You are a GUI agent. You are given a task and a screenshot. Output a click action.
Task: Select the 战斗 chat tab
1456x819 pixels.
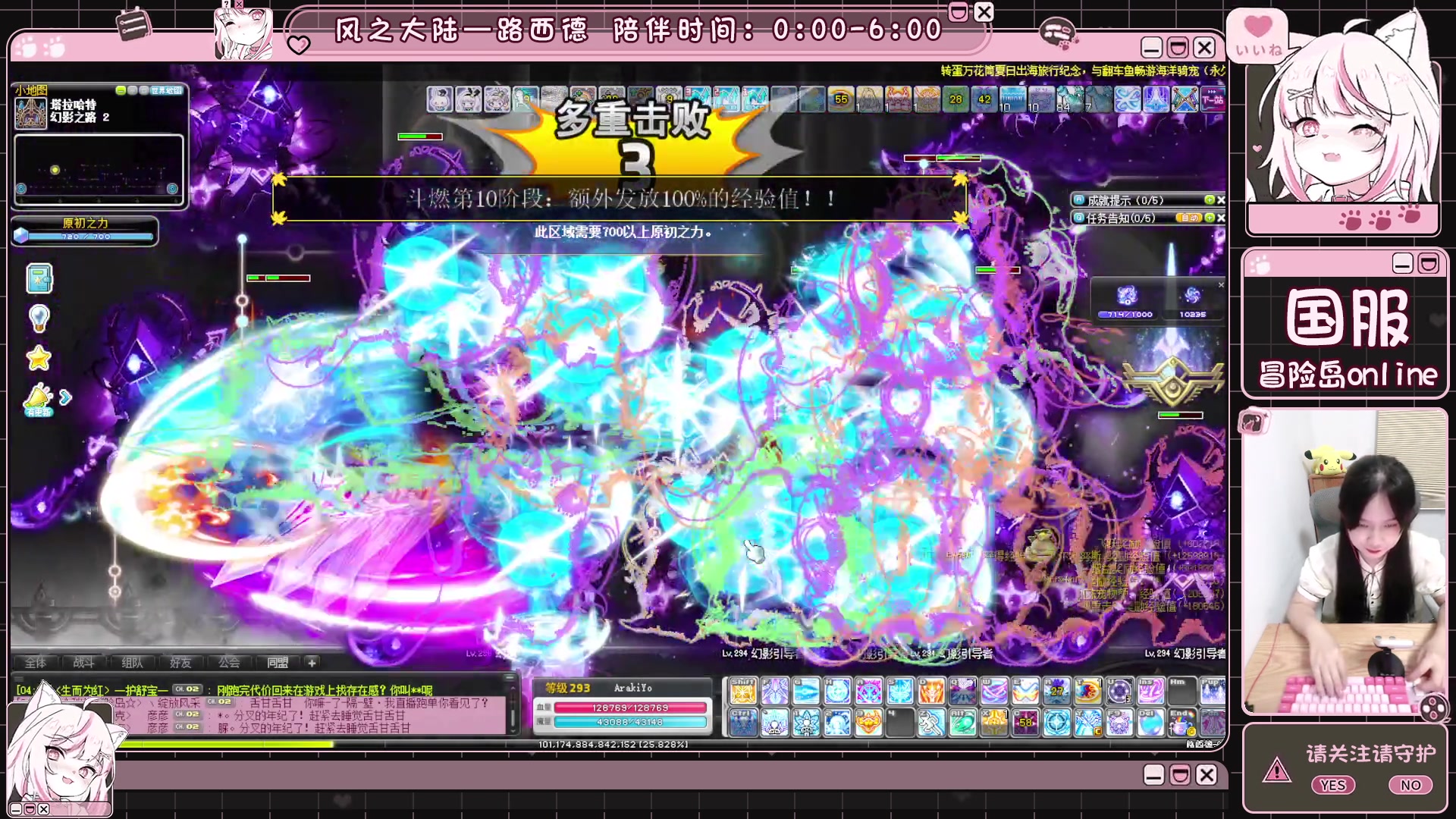click(x=83, y=663)
